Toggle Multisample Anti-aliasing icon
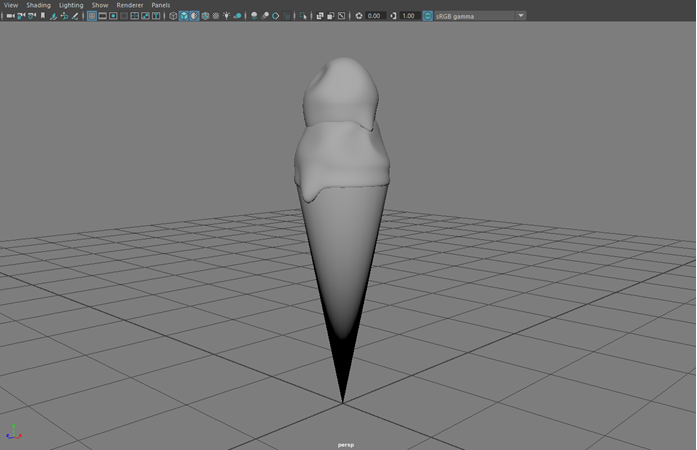Screen dimensions: 697x450 tap(276, 16)
